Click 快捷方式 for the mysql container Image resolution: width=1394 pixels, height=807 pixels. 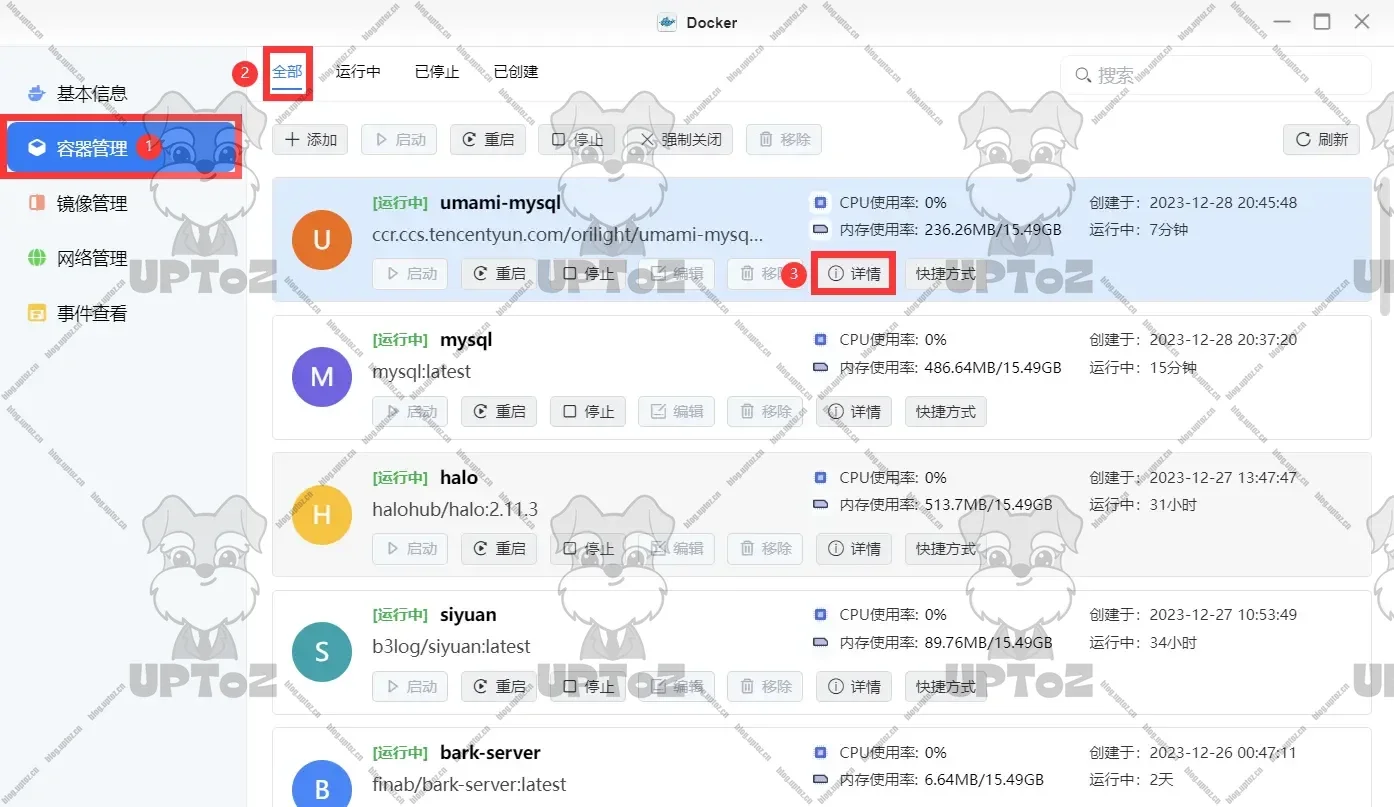pyautogui.click(x=946, y=411)
